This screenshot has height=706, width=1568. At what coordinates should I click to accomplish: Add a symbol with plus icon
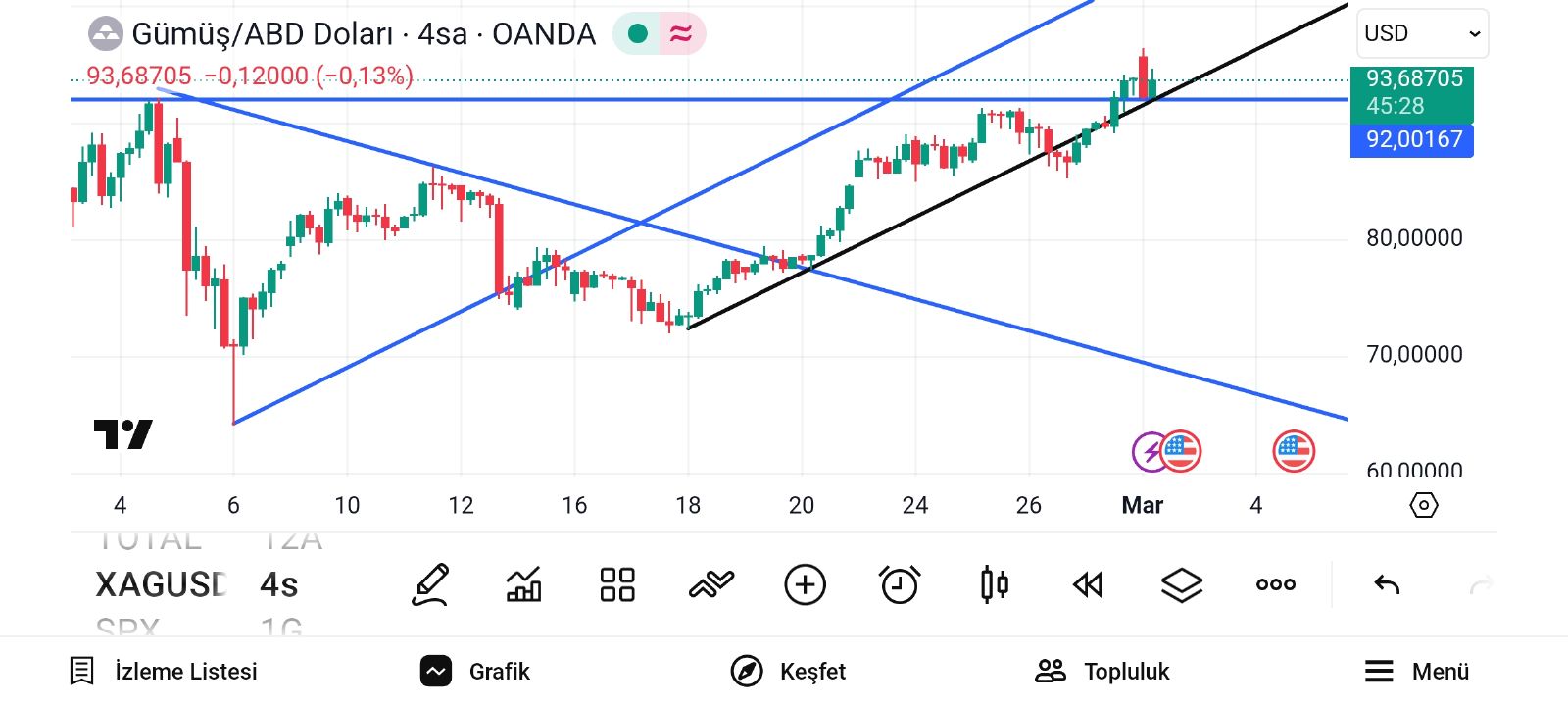click(806, 585)
